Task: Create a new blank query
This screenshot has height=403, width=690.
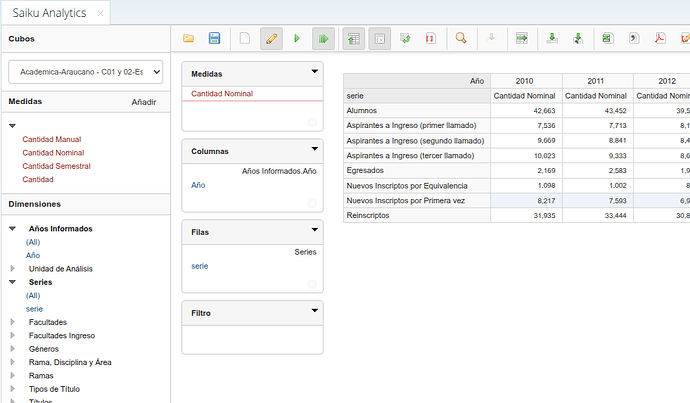Action: [x=245, y=38]
